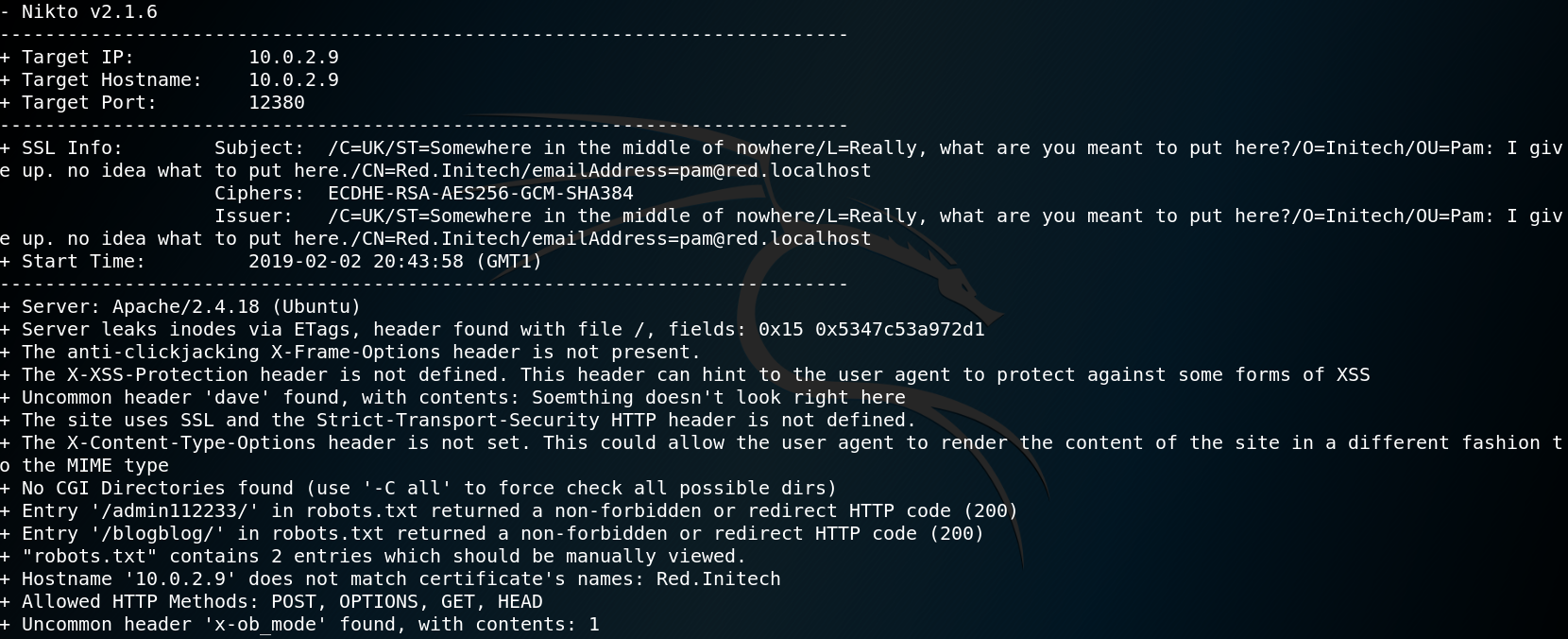Click the No CGI Directories found line
The image size is (1568, 639).
[x=418, y=489]
